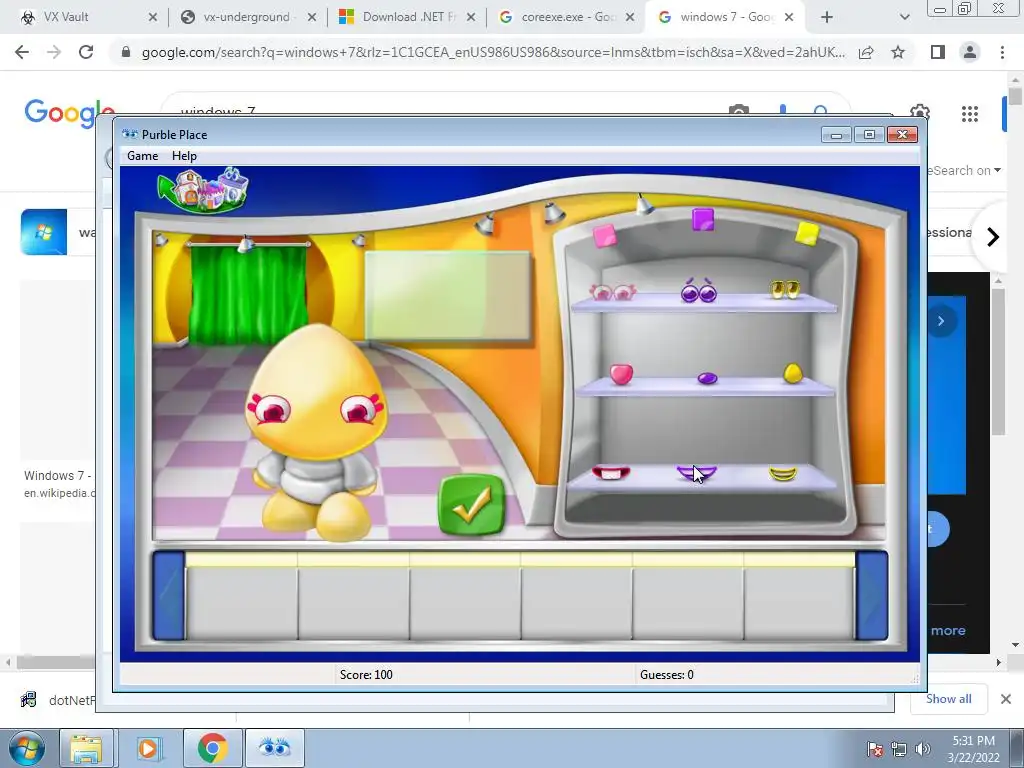
Task: Go back in Chrome
Action: coord(22,52)
